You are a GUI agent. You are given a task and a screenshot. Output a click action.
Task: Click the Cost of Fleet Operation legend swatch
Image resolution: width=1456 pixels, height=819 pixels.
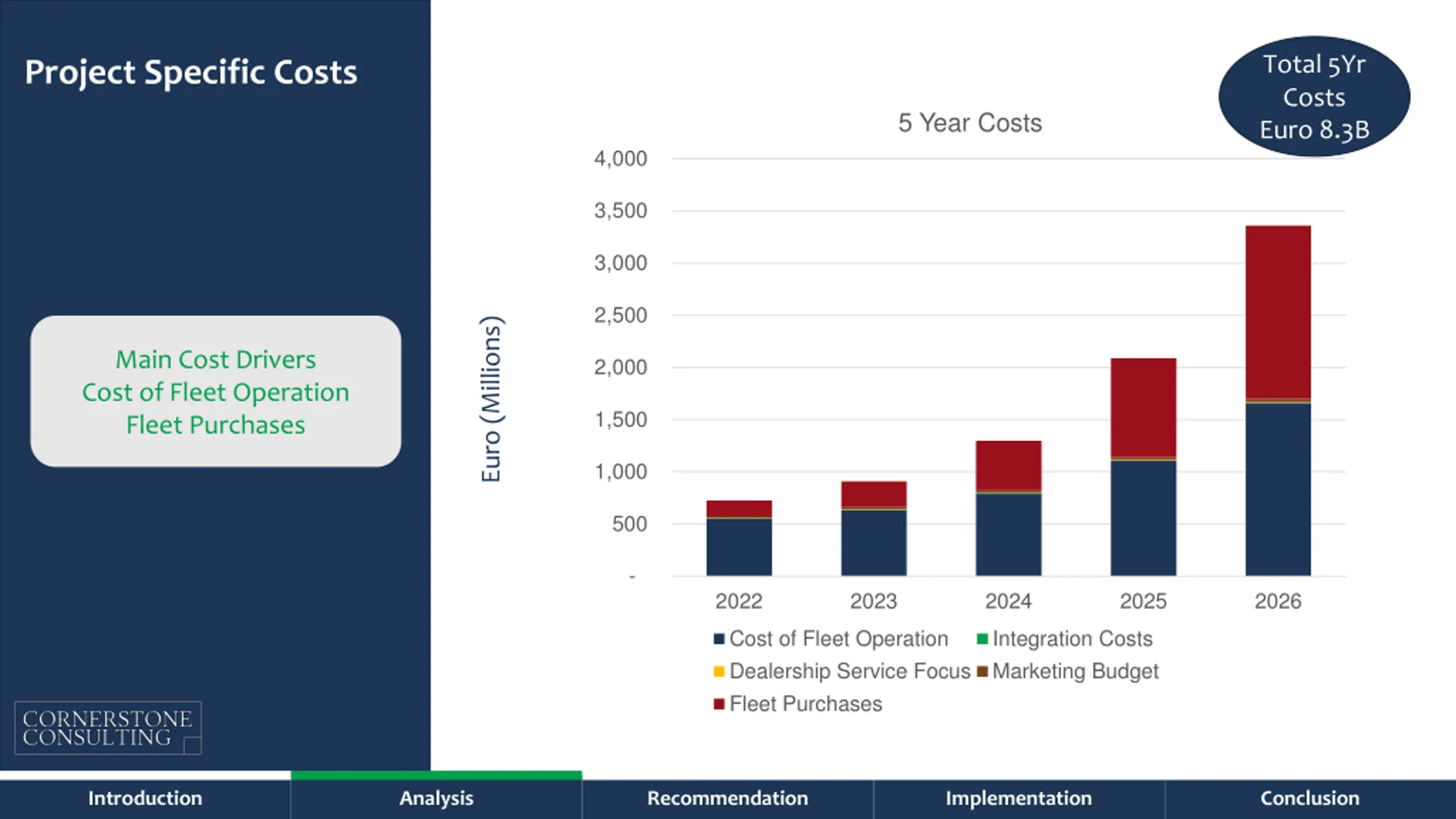click(719, 639)
